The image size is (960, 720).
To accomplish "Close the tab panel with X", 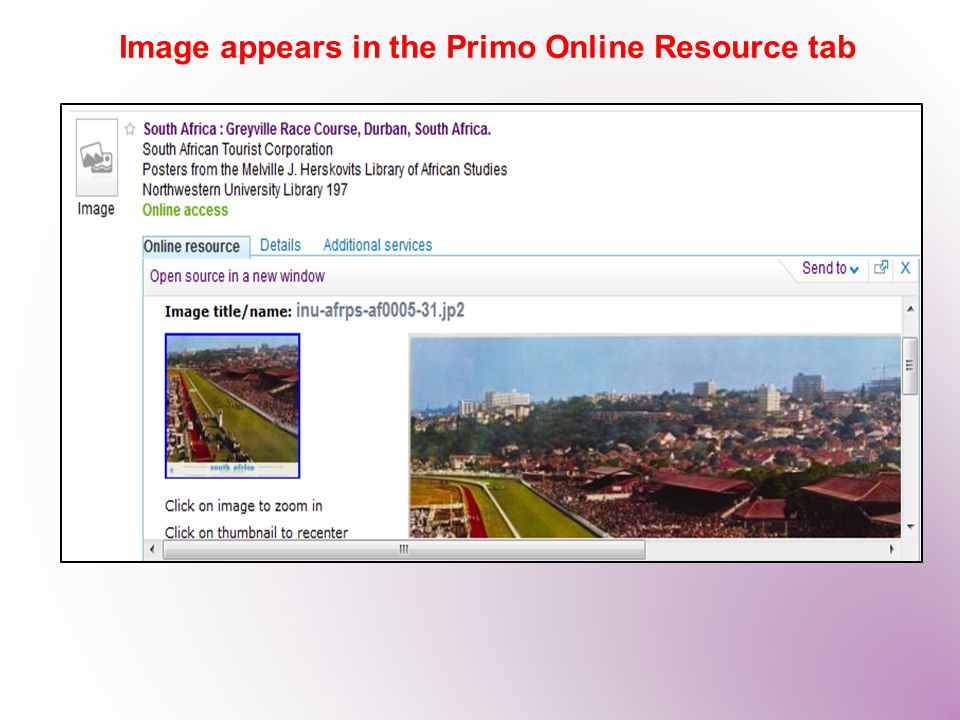I will click(906, 268).
